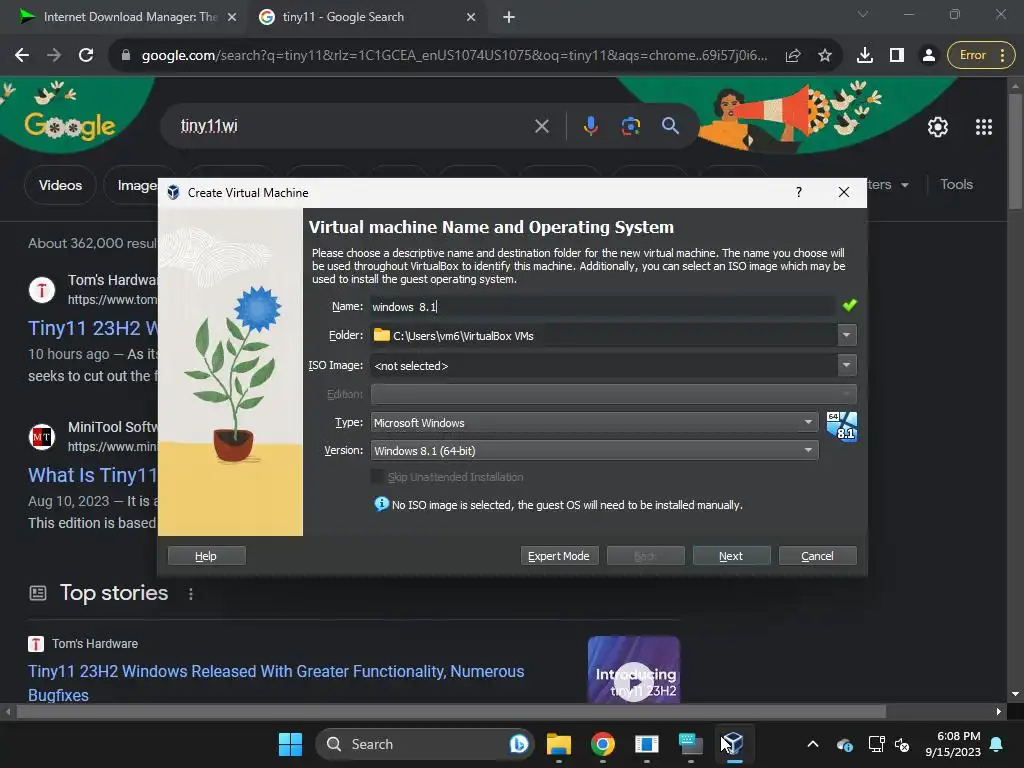Click the Help button in the dialog
This screenshot has width=1024, height=768.
206,556
